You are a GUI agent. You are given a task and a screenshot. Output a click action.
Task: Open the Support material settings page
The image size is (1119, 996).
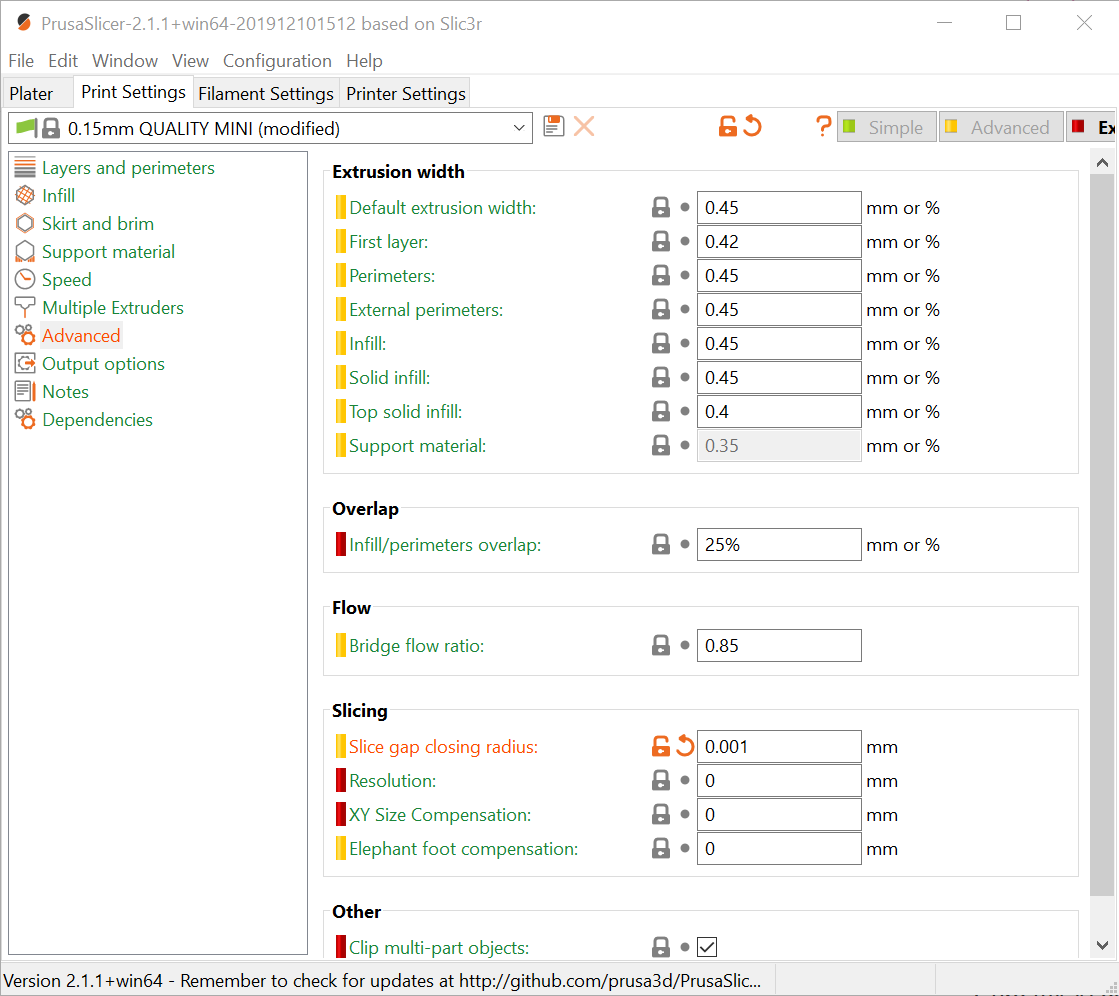click(108, 252)
